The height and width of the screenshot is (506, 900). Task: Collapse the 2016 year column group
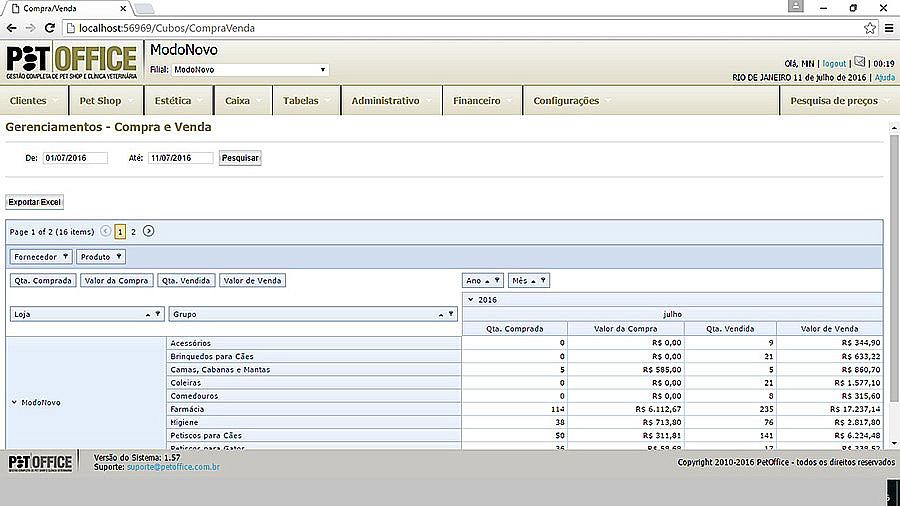click(x=471, y=299)
